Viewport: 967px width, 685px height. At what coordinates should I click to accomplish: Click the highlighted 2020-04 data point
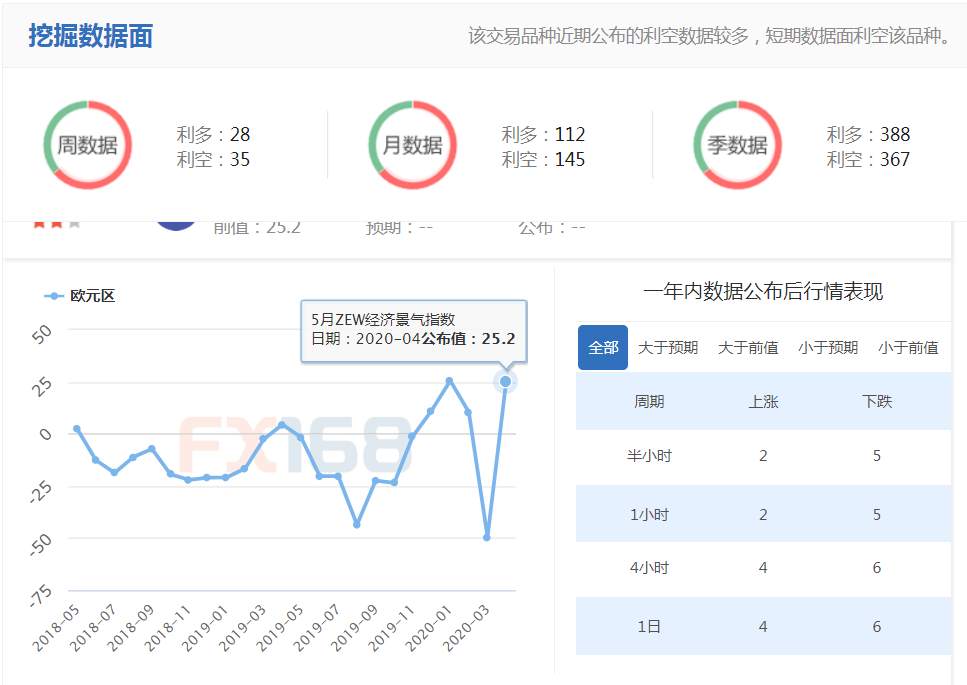[505, 382]
